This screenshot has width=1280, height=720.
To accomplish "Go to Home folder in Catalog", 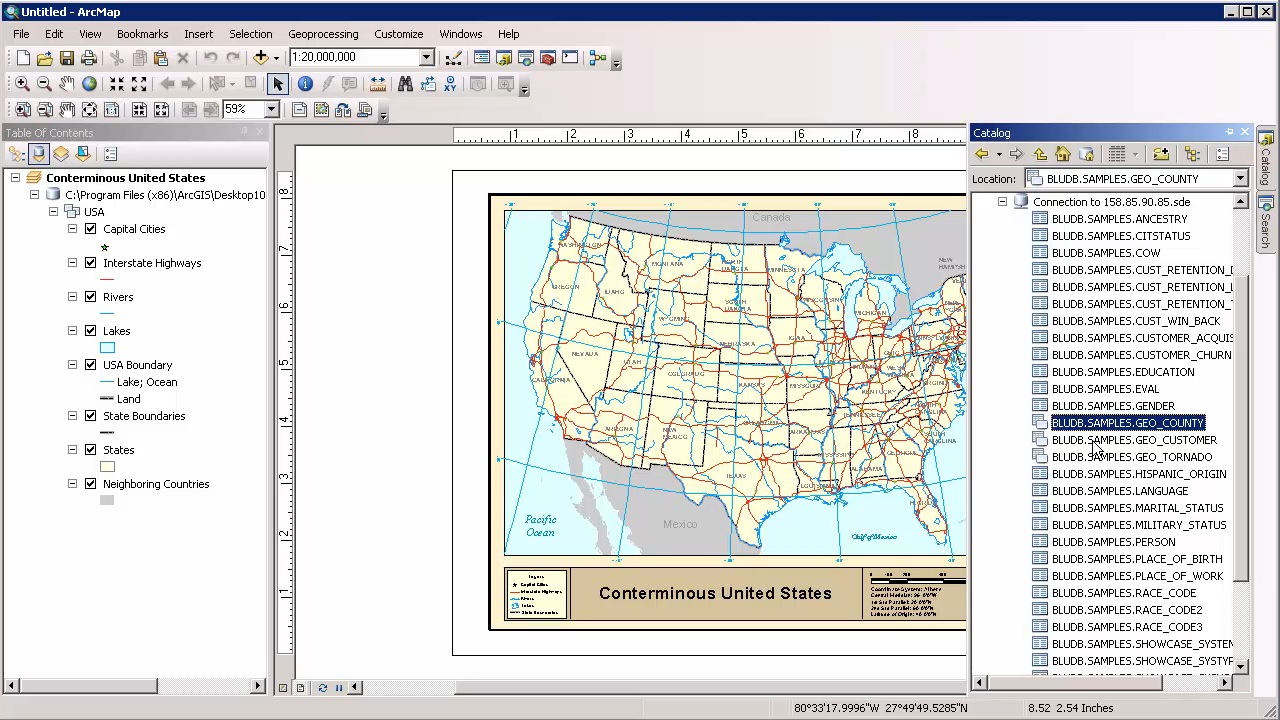I will coord(1063,154).
